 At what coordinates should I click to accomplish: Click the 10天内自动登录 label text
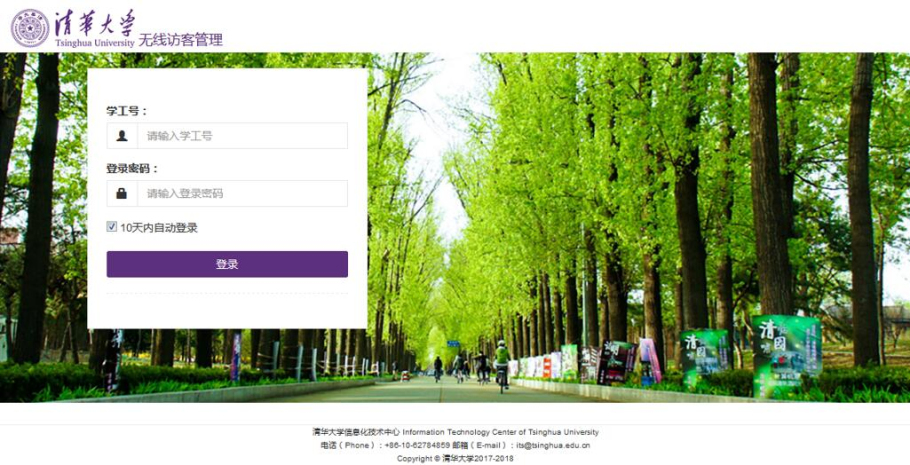pos(158,228)
